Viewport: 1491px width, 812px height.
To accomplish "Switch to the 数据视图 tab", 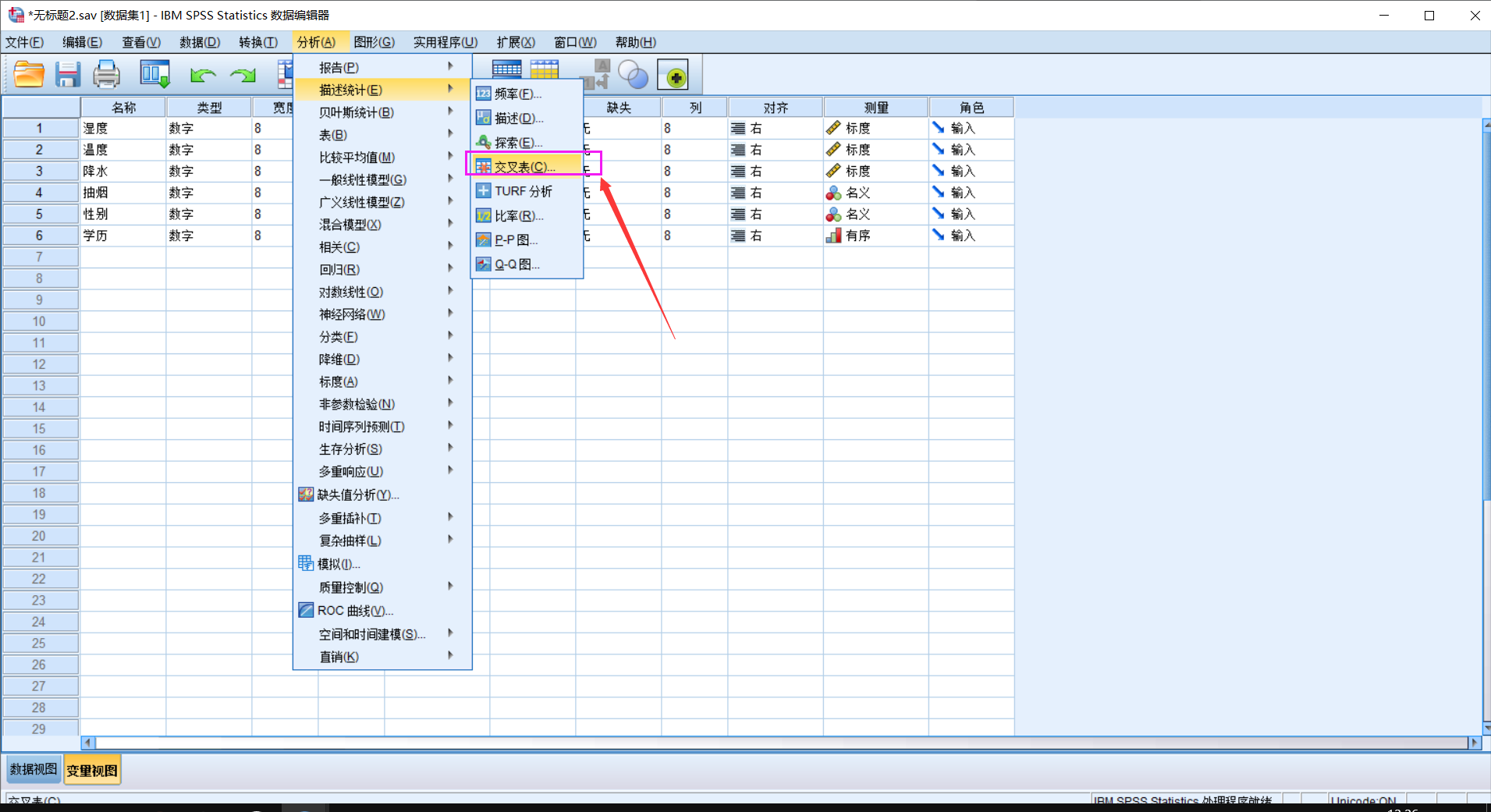I will [x=34, y=770].
